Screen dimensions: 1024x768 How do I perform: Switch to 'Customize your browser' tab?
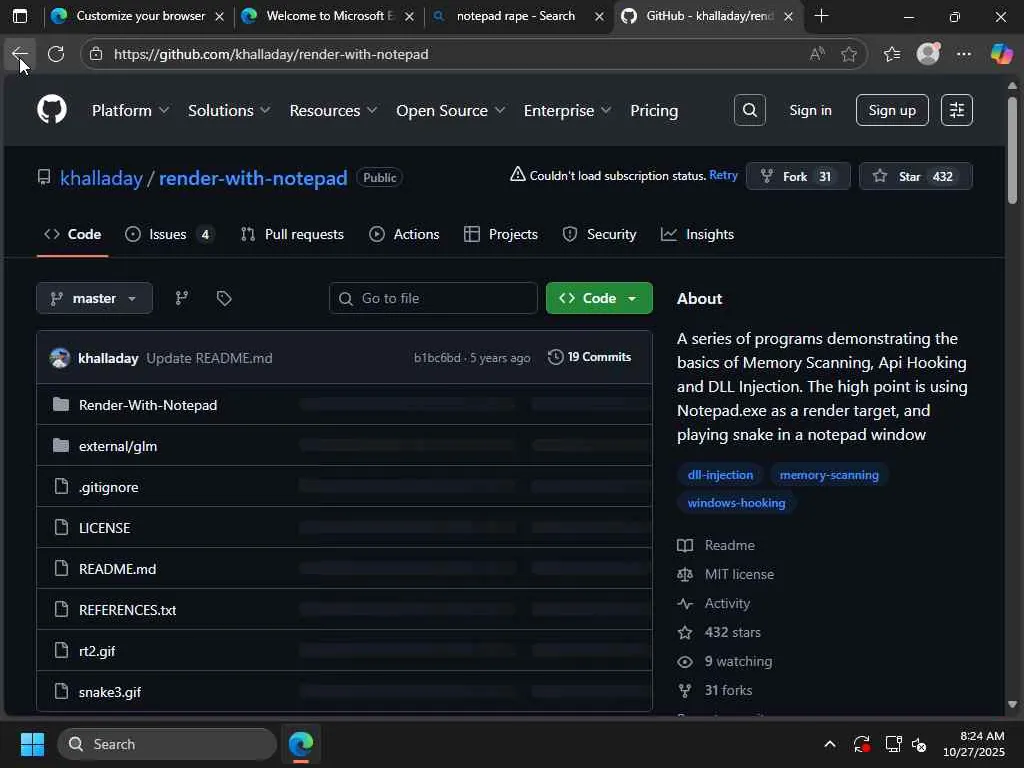point(137,16)
